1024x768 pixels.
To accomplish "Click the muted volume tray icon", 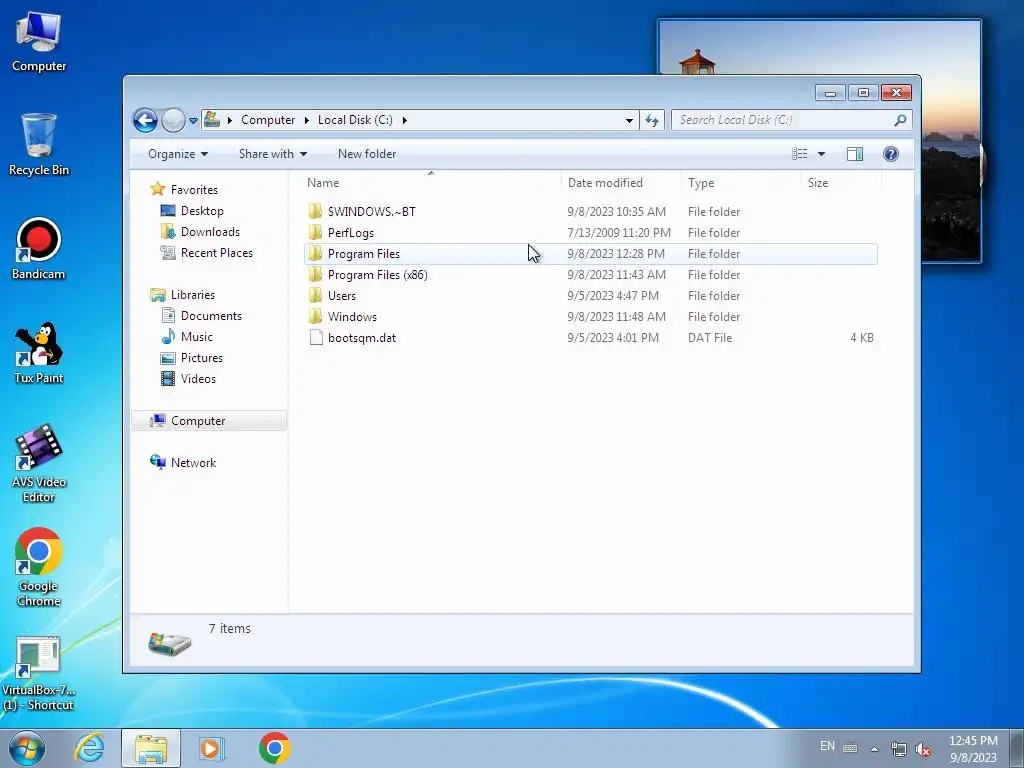I will point(923,749).
